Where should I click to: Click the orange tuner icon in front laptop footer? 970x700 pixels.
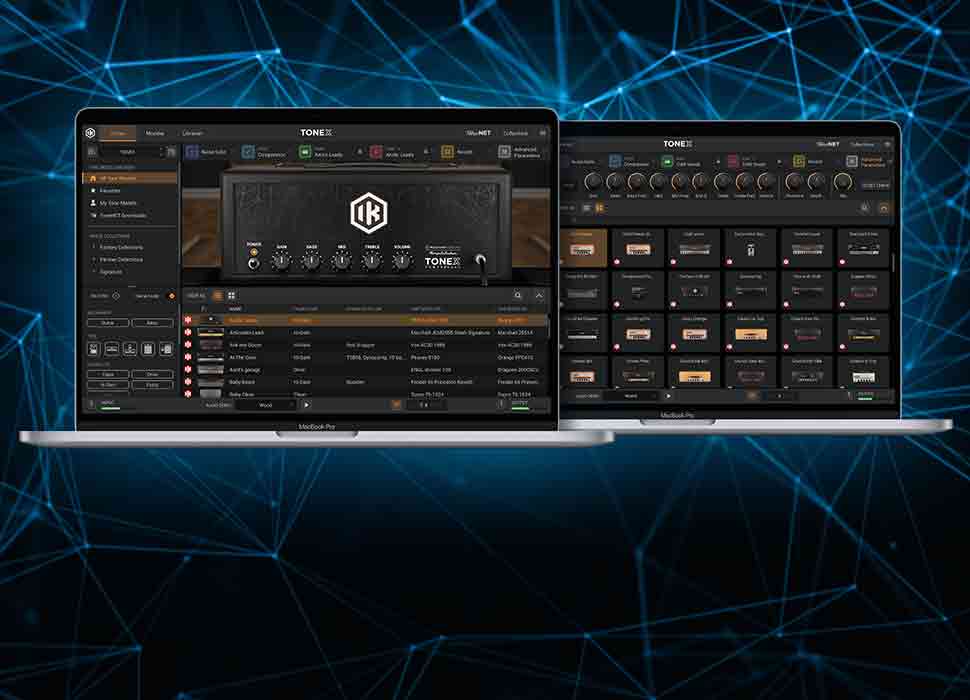point(397,405)
